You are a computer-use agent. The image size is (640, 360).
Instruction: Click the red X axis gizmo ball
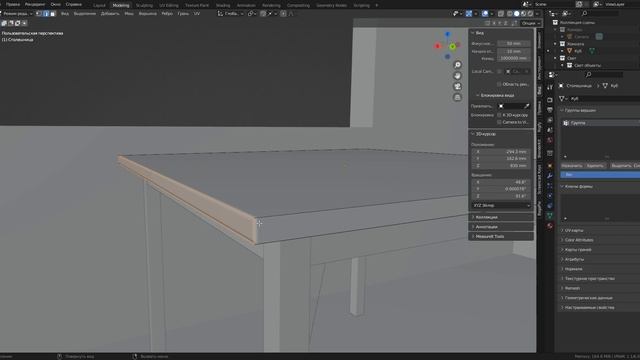click(438, 46)
